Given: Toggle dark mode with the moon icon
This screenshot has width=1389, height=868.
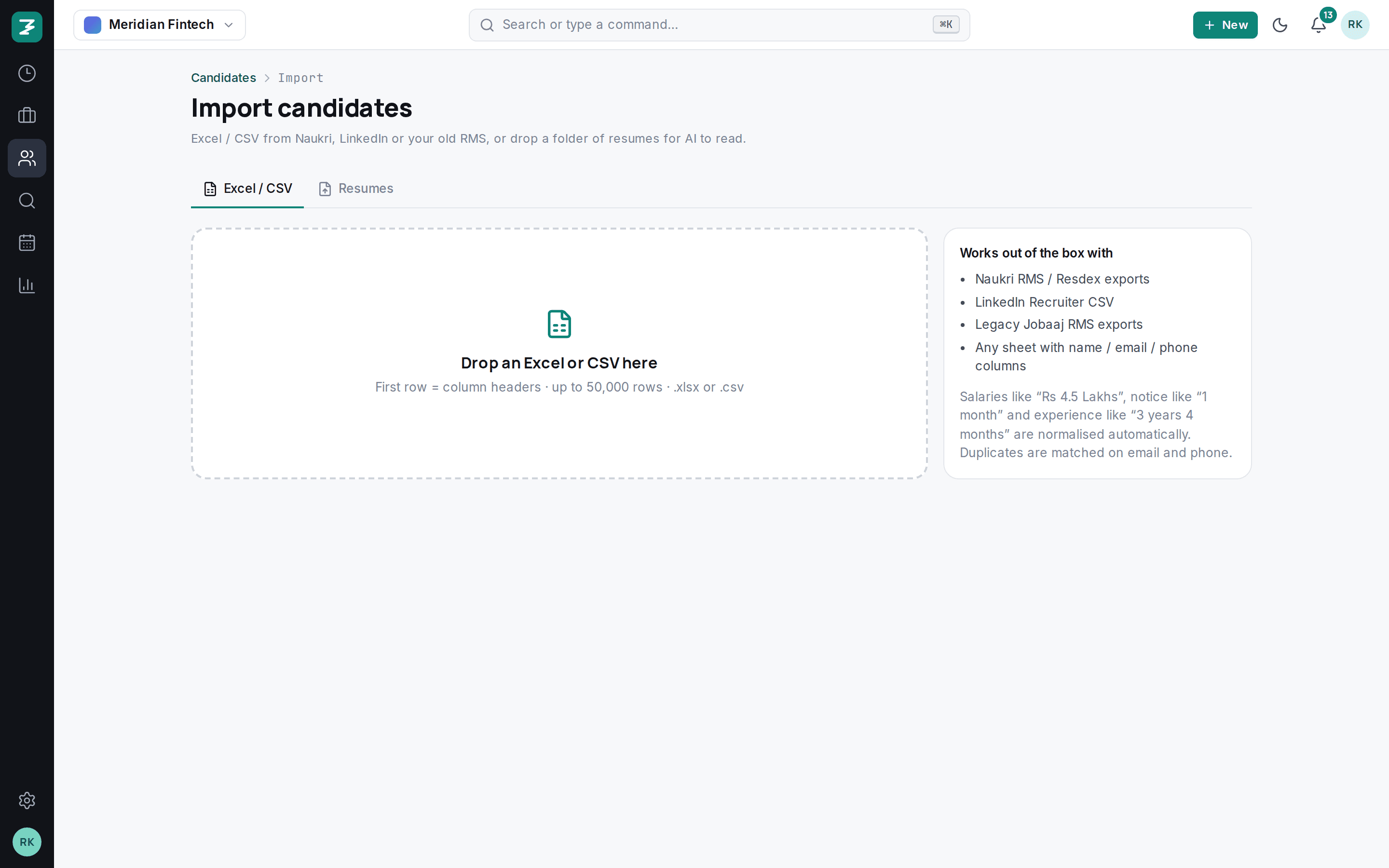Looking at the screenshot, I should tap(1280, 25).
